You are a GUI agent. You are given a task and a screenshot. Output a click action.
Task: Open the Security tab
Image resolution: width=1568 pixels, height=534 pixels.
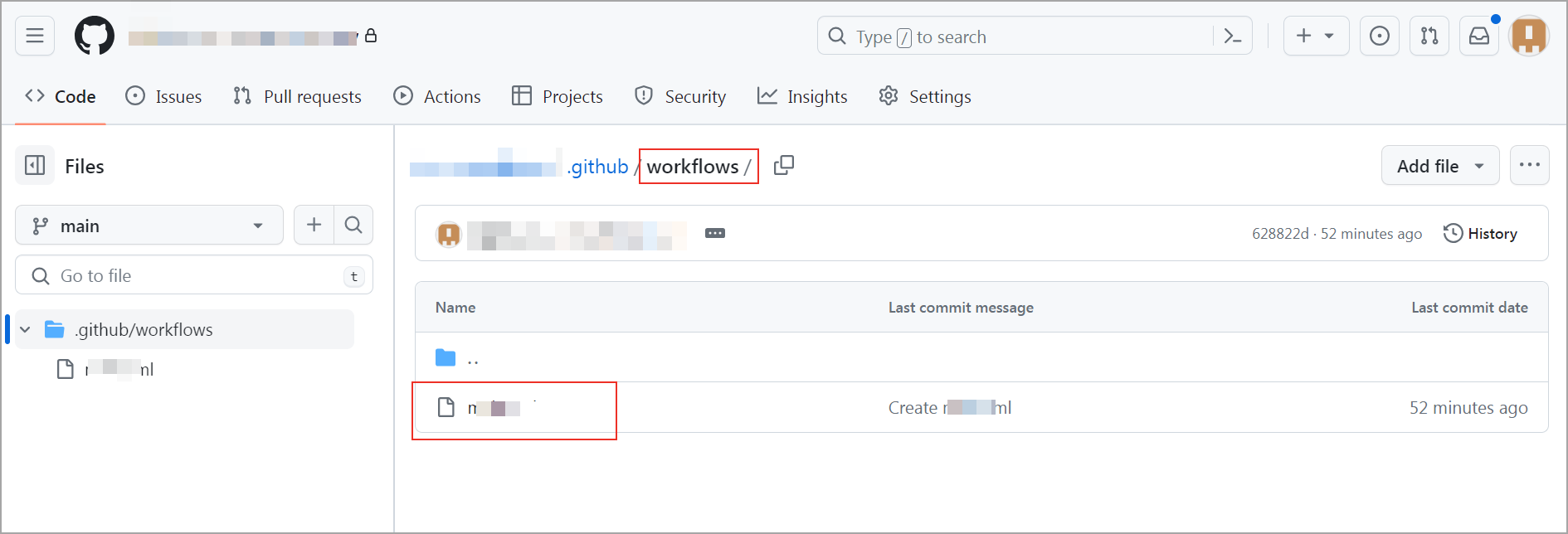coord(680,96)
